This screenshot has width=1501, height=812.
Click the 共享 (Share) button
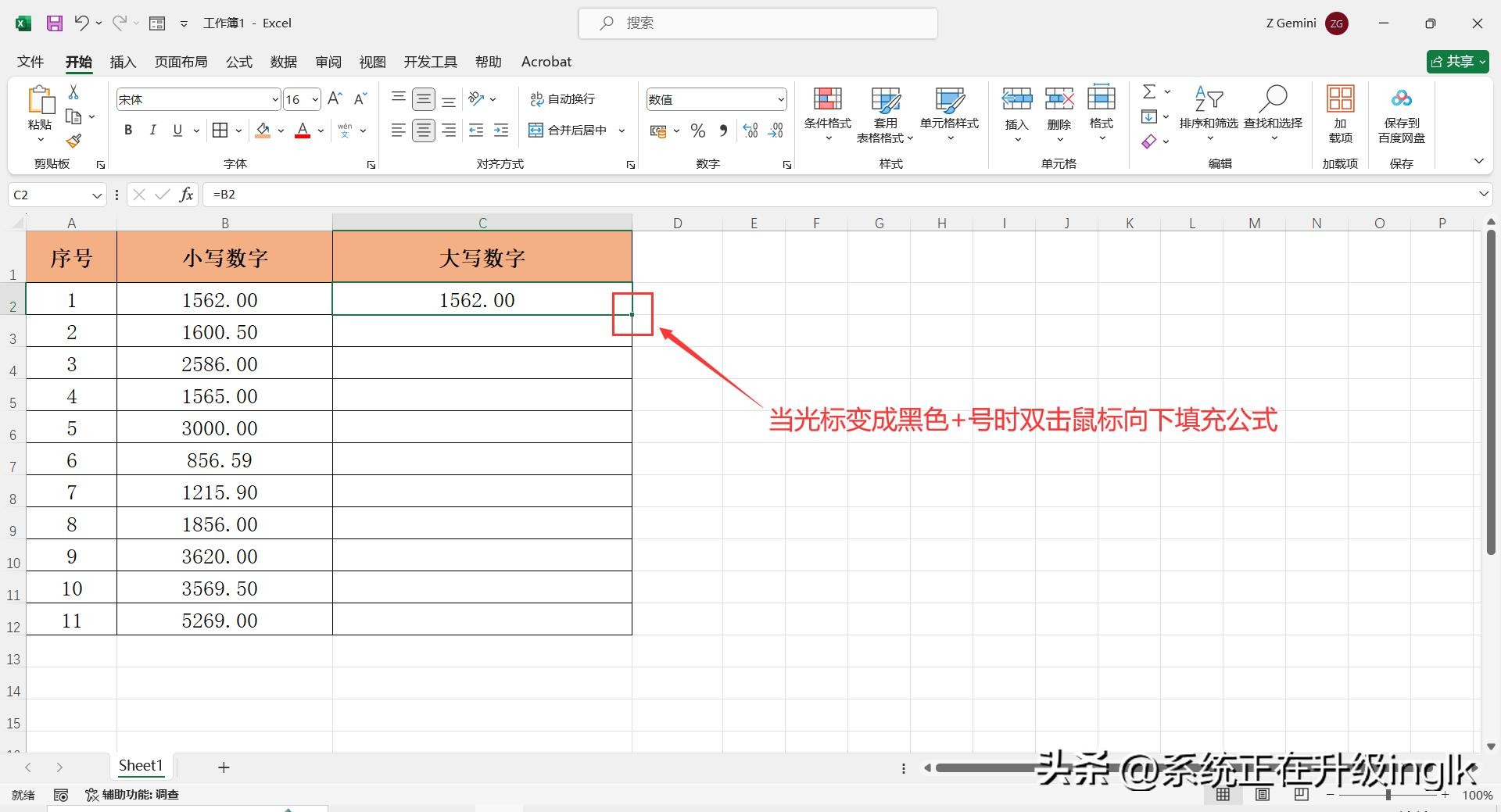(x=1457, y=62)
